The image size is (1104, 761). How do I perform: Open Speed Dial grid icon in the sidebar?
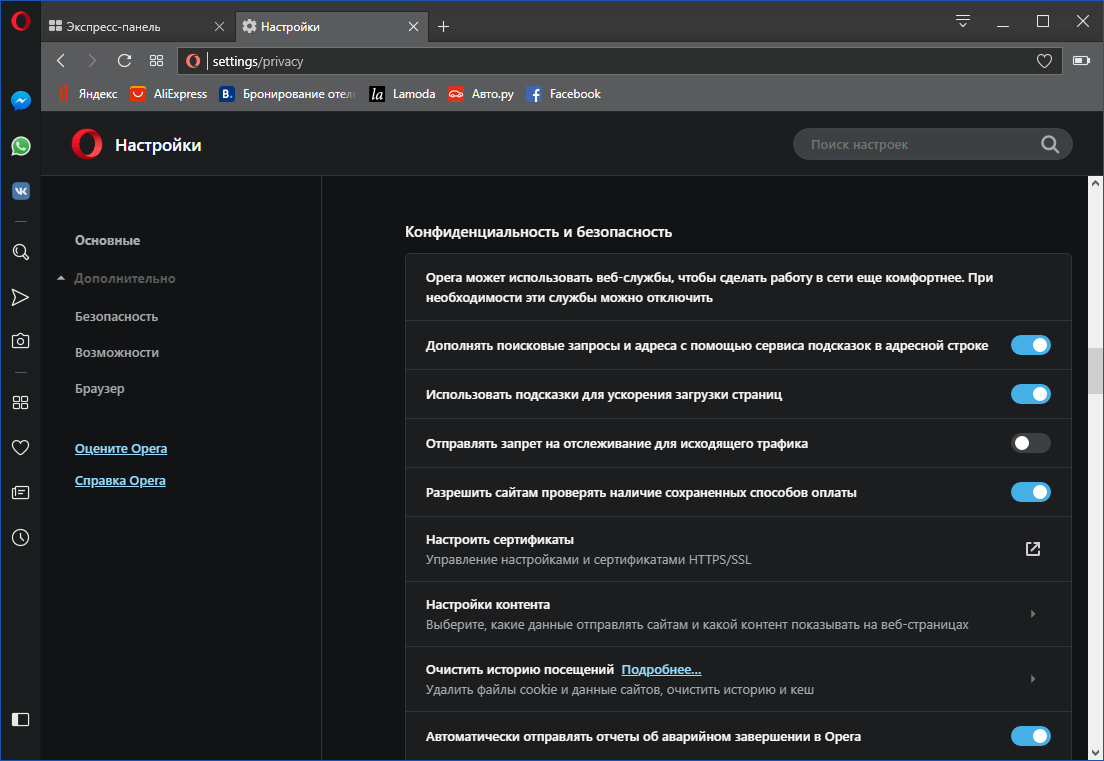20,403
